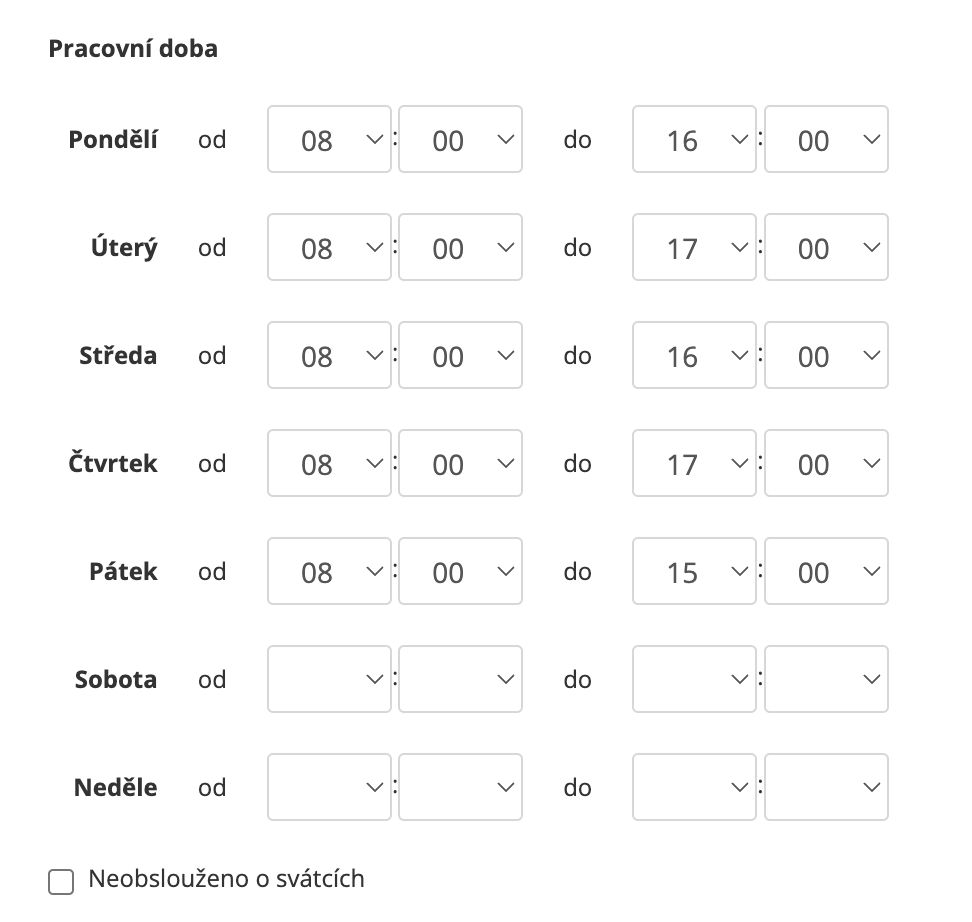Viewport: 972px width, 922px height.
Task: Open Neděle start minutes dropdown
Action: coord(460,788)
